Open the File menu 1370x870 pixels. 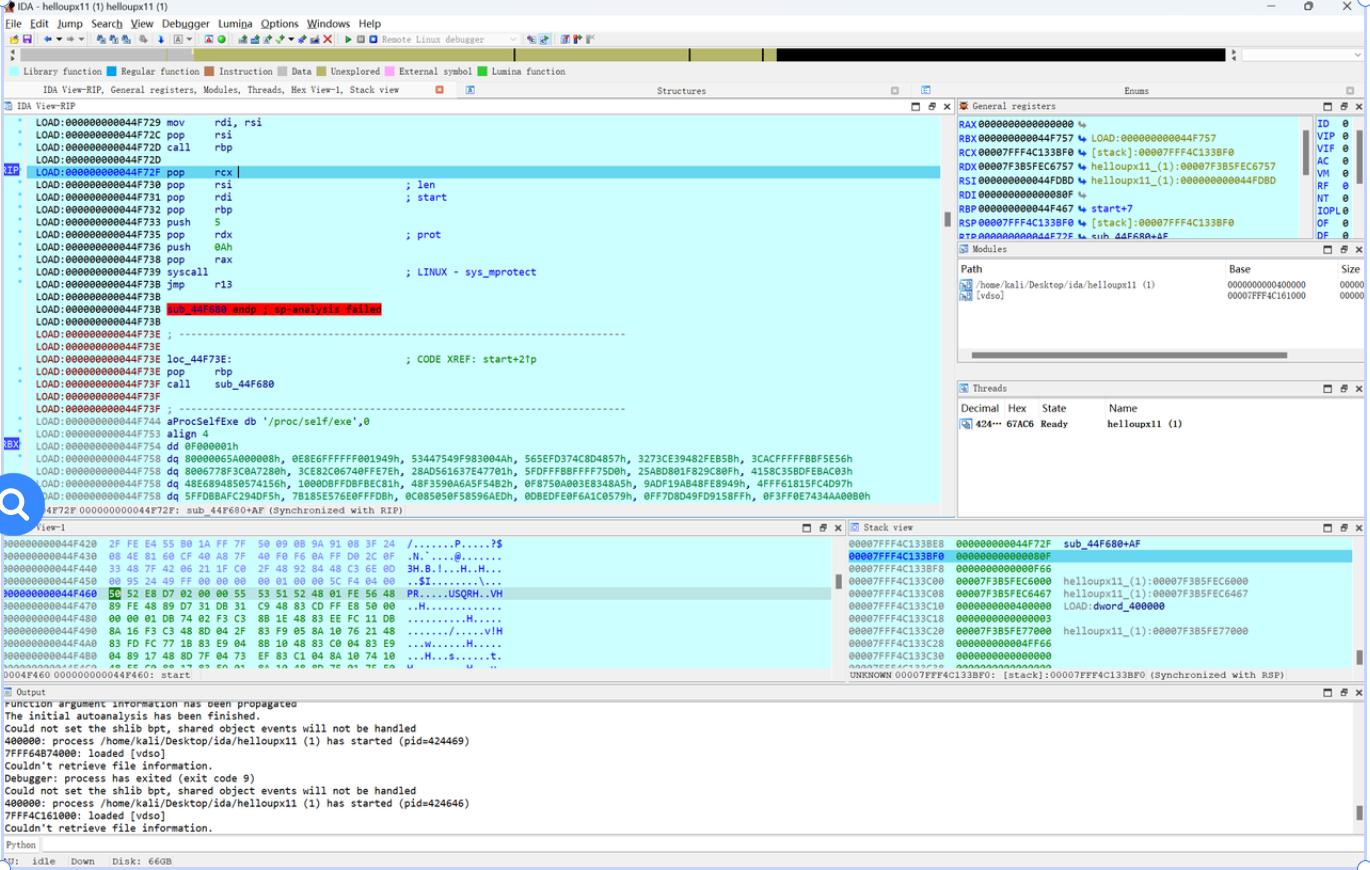13,23
